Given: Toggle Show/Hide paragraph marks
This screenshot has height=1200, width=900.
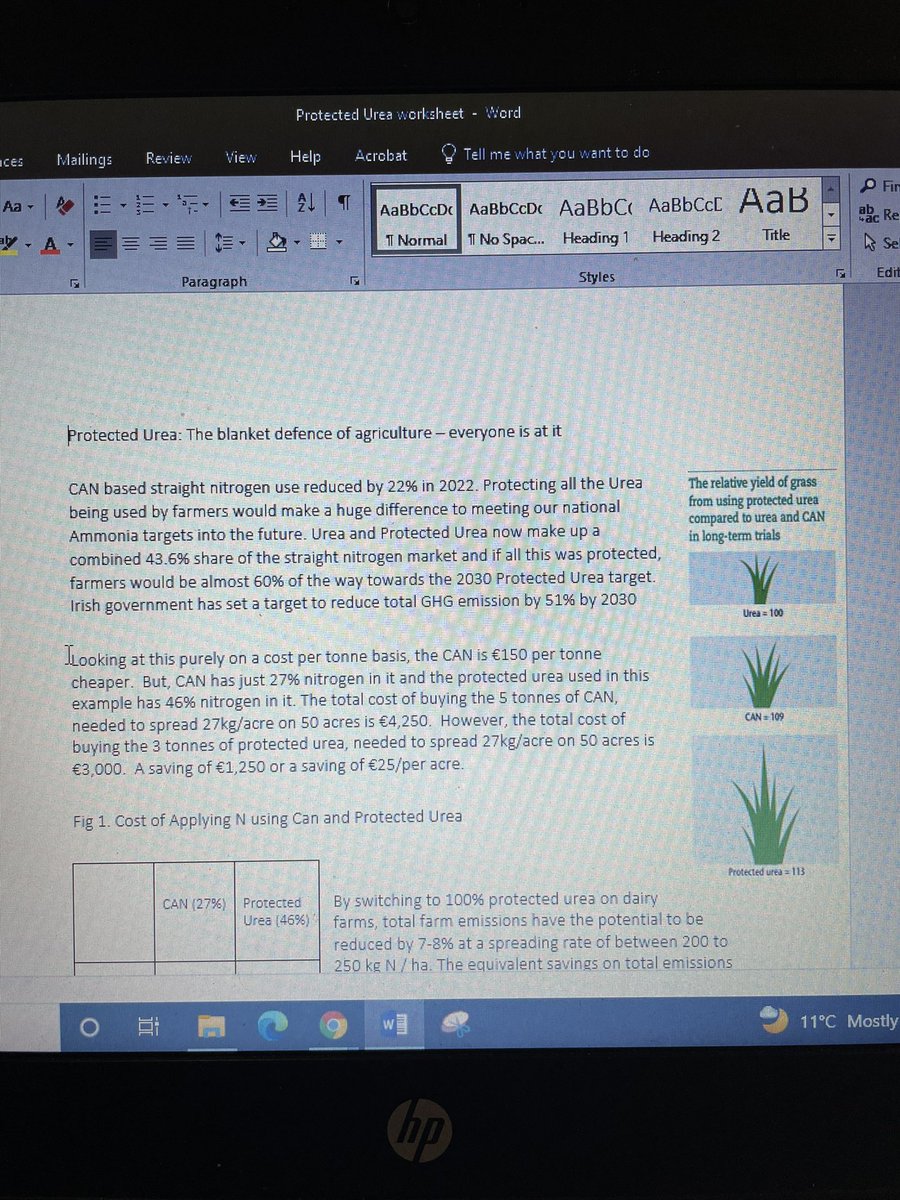Looking at the screenshot, I should [x=342, y=203].
